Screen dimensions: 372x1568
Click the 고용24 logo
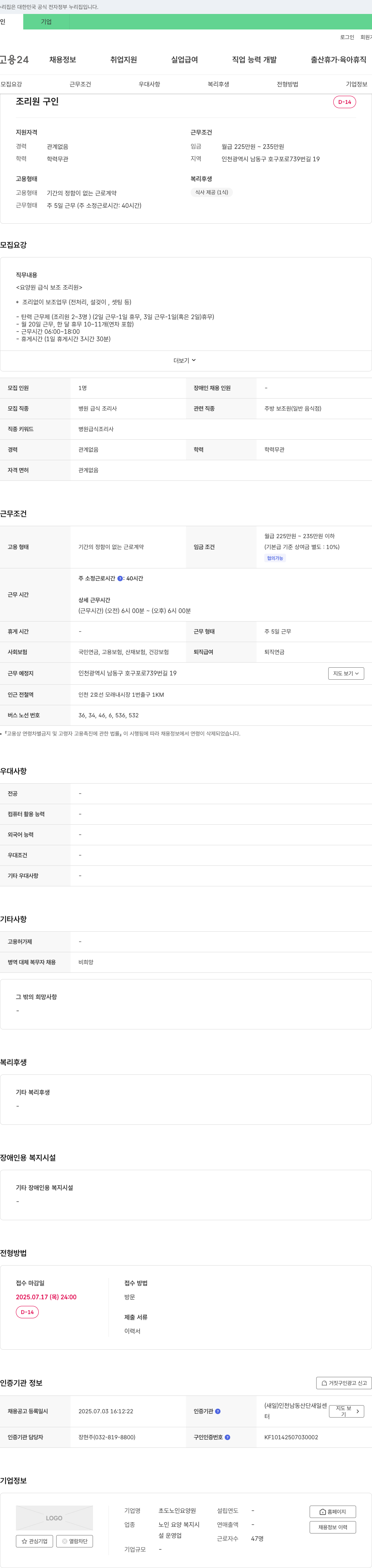point(14,60)
